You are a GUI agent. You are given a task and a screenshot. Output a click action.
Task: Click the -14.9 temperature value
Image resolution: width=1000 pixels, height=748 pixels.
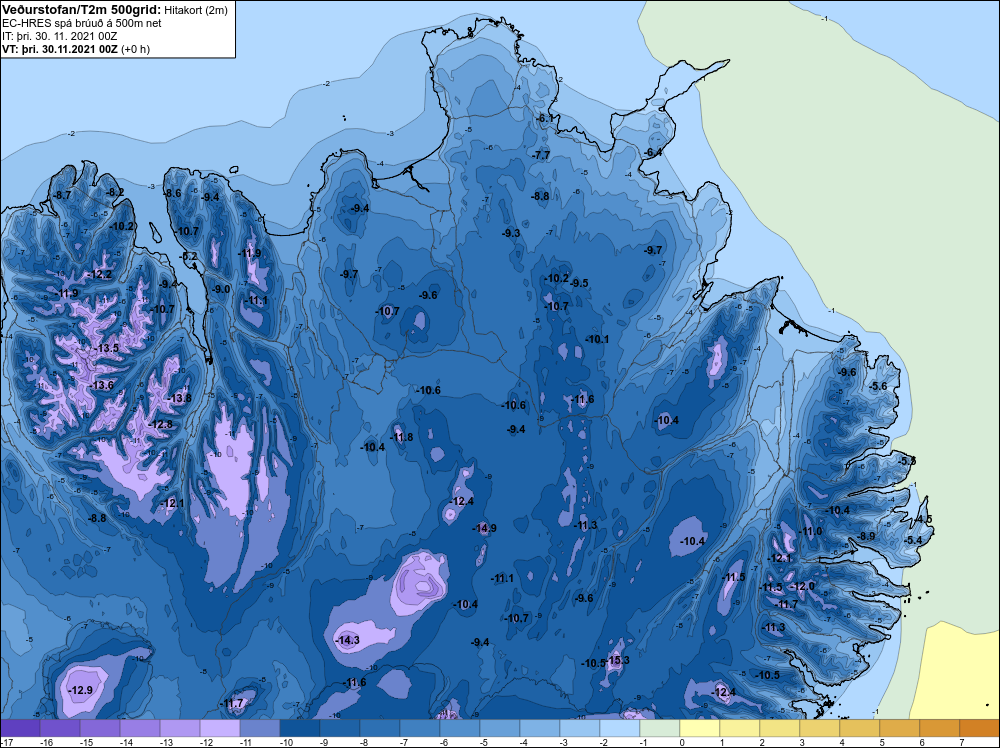[485, 528]
